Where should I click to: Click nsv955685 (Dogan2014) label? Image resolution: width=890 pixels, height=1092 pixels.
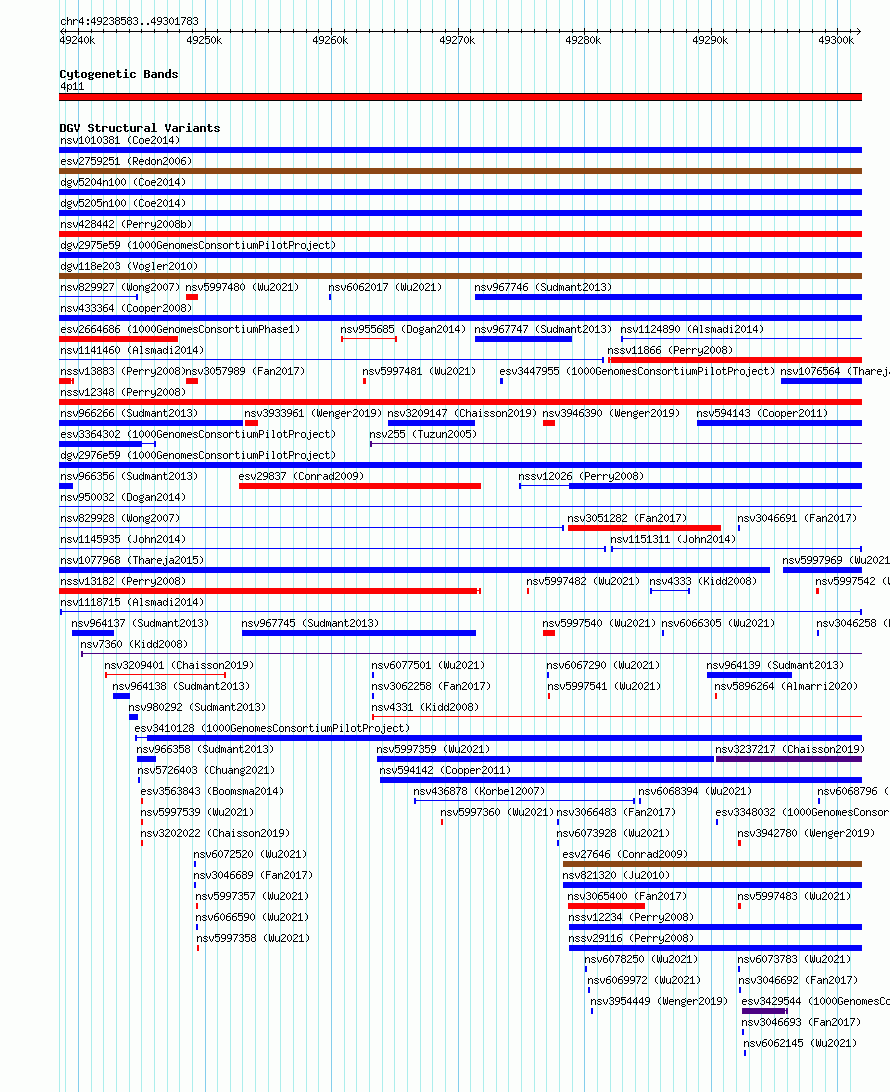[403, 329]
